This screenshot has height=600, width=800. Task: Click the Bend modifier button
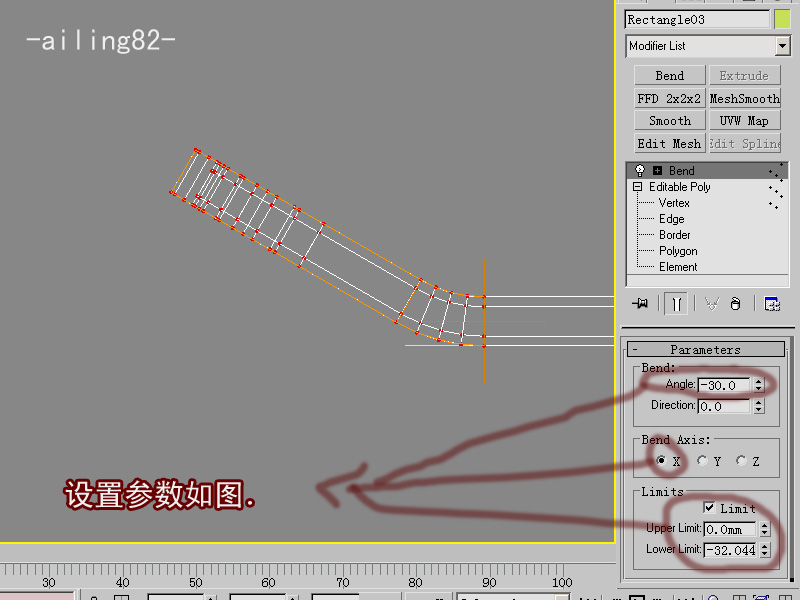point(669,76)
